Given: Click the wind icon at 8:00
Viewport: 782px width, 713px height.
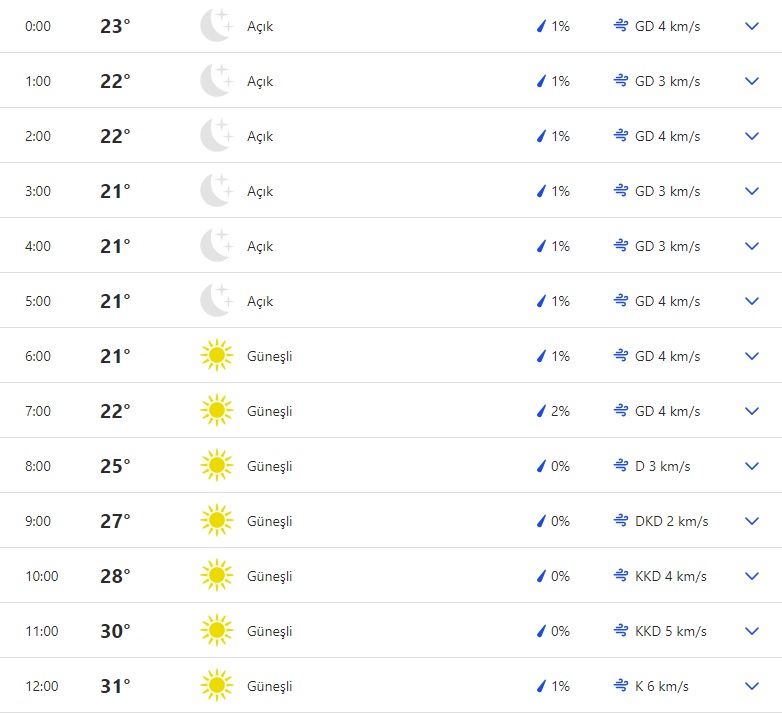Looking at the screenshot, I should (620, 466).
